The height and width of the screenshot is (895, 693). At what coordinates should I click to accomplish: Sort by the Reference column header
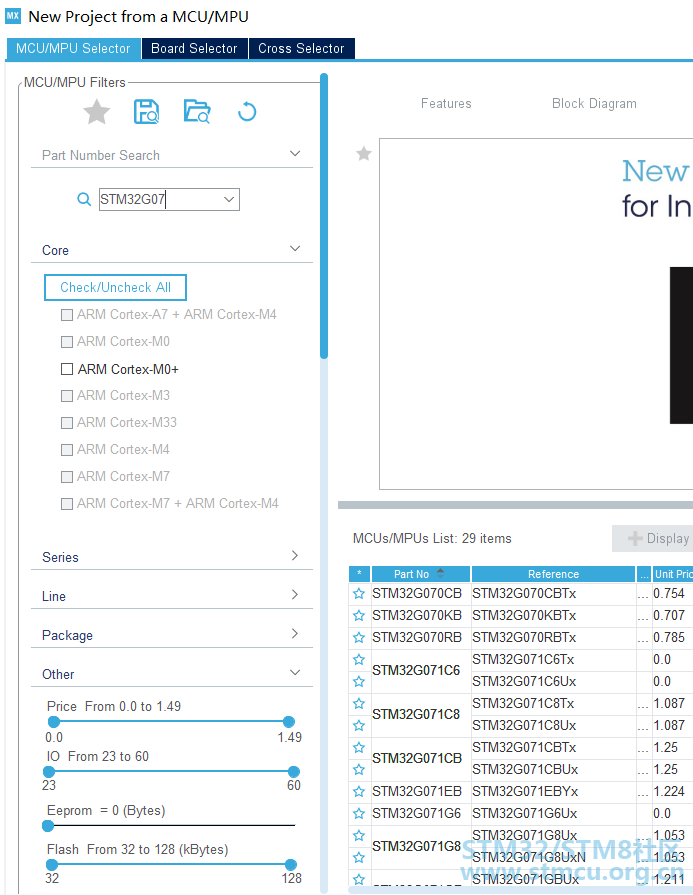(553, 574)
